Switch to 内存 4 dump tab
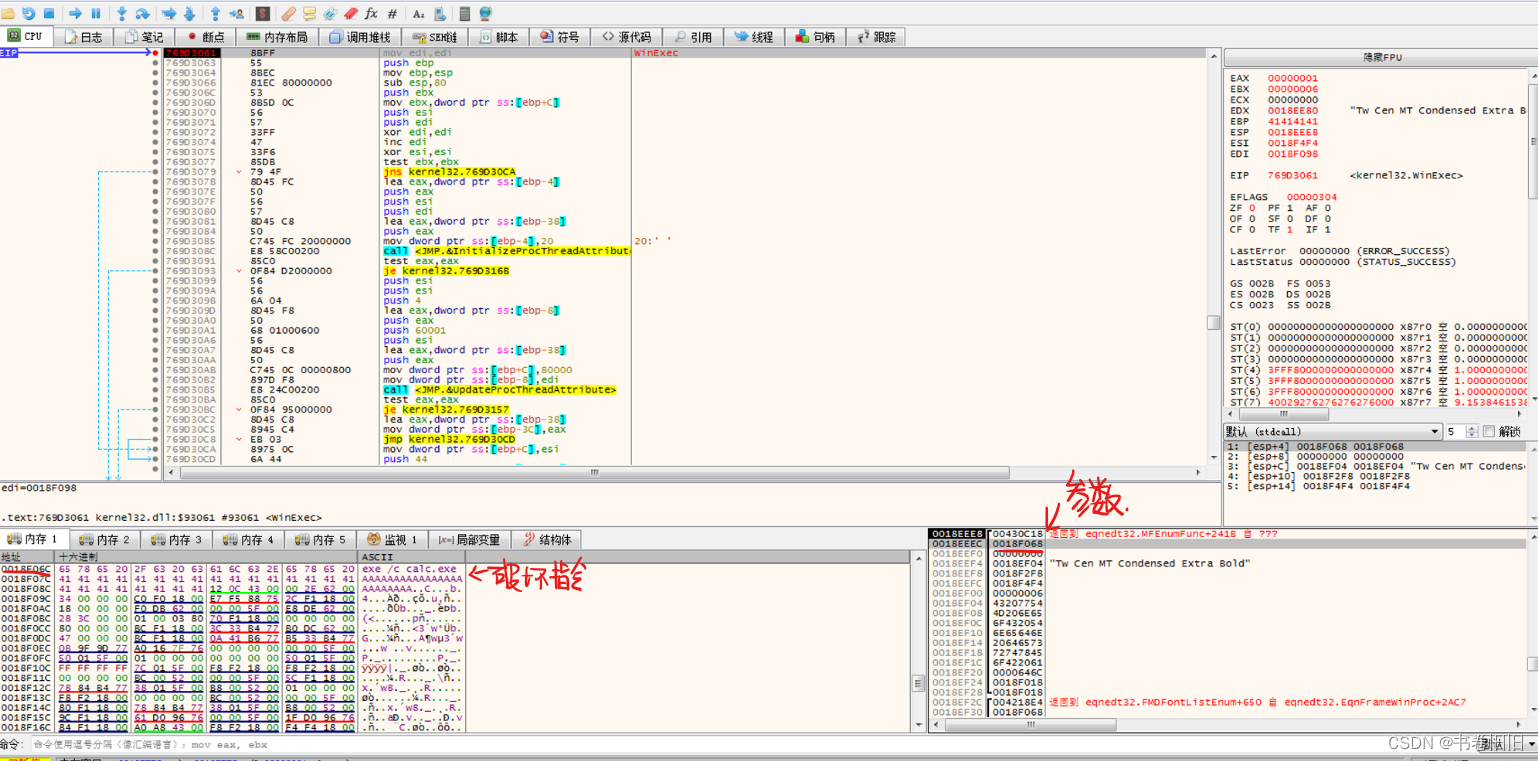Screen dimensions: 1538x761 pyautogui.click(x=249, y=539)
